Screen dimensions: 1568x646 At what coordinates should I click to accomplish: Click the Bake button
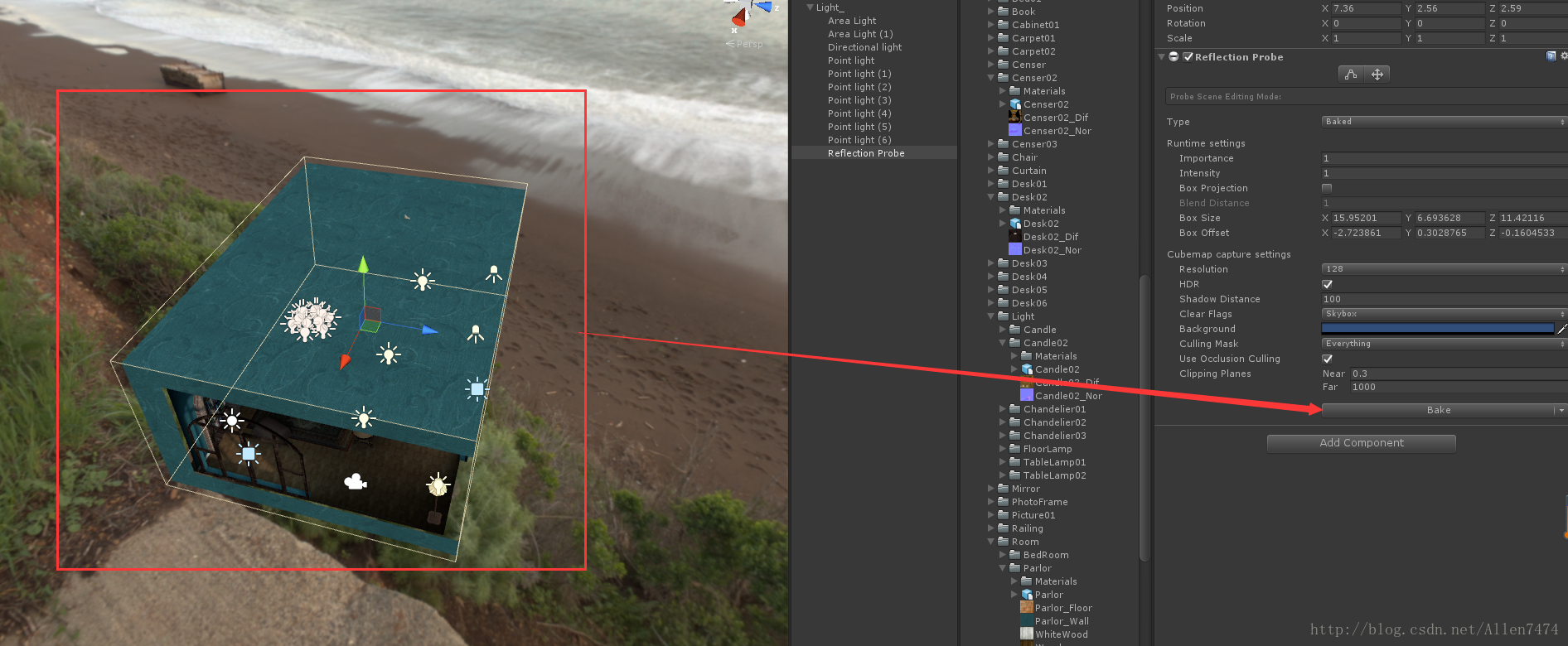[x=1438, y=410]
